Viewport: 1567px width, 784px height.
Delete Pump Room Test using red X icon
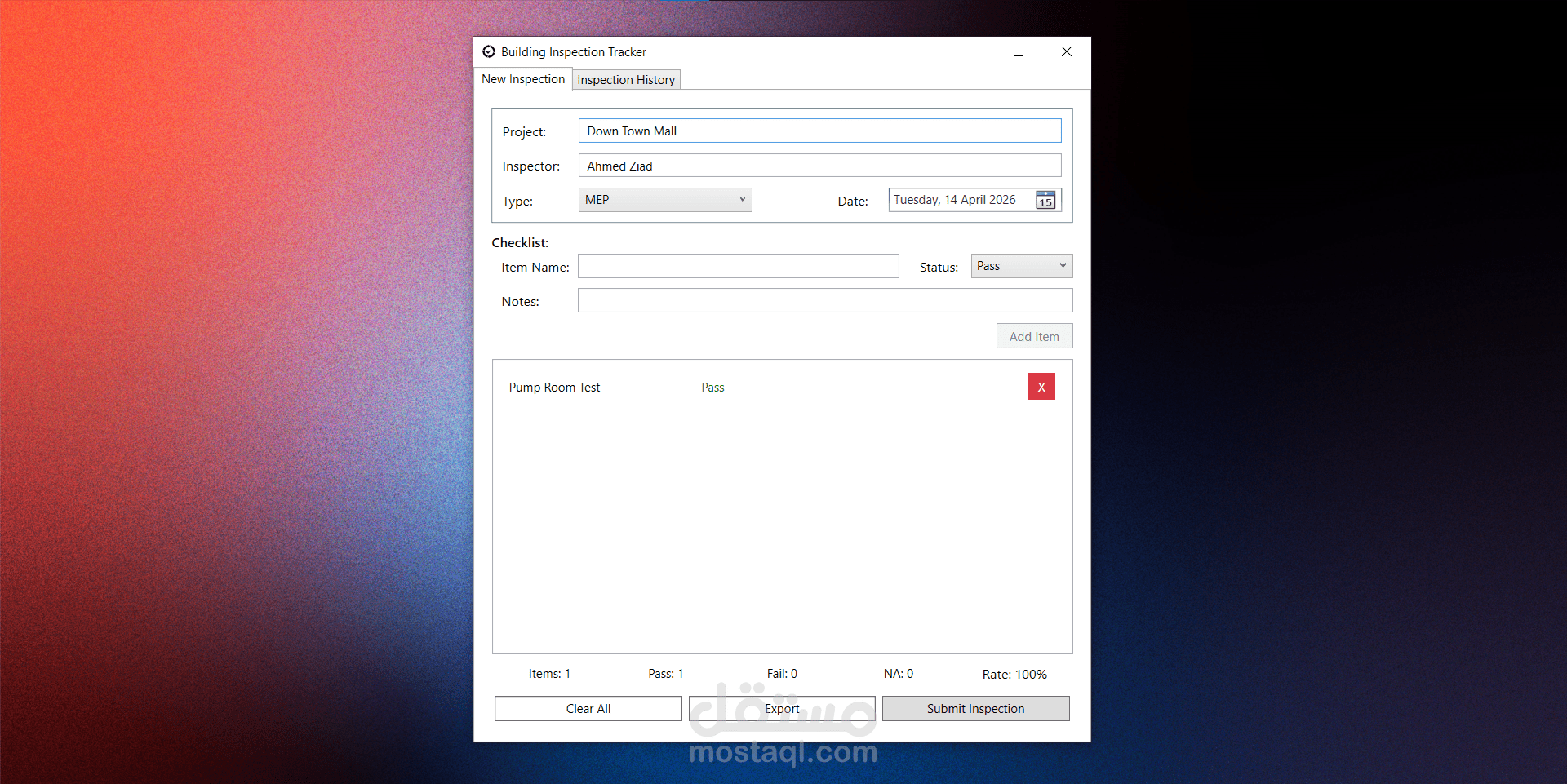(x=1041, y=387)
